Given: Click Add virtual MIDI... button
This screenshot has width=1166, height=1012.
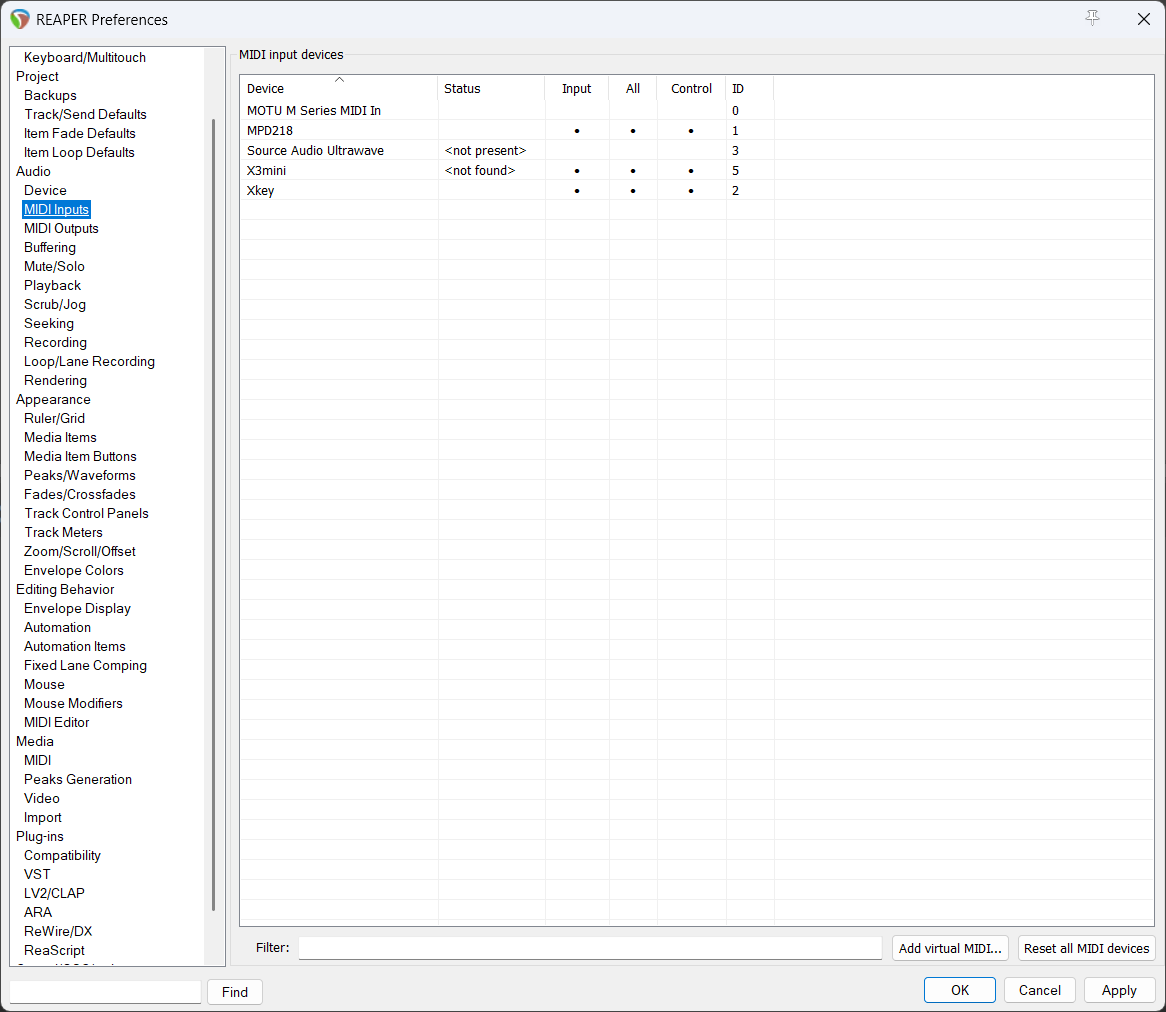Looking at the screenshot, I should (950, 948).
